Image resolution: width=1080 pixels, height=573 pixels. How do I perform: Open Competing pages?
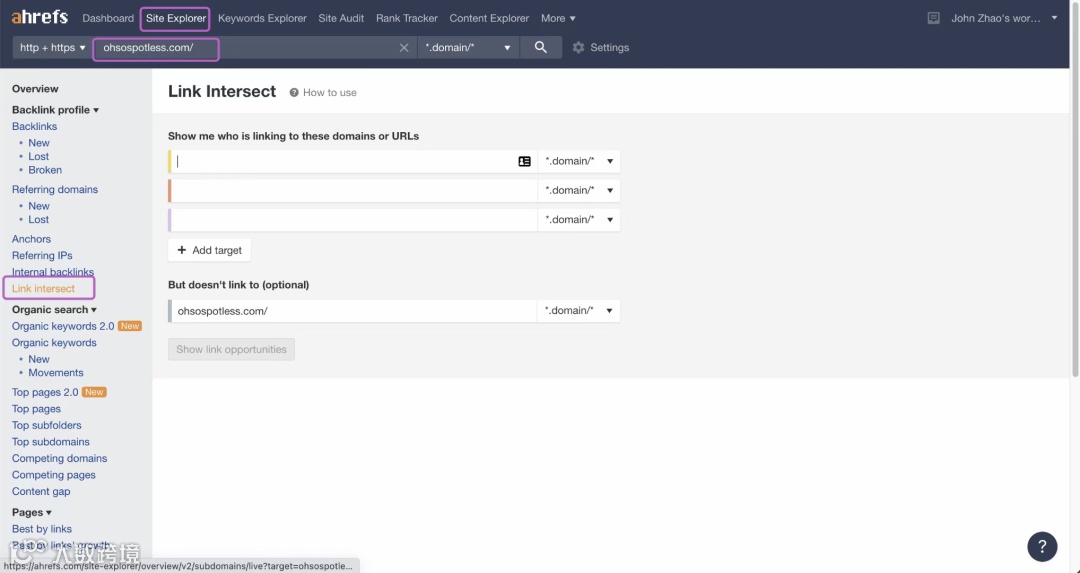click(54, 475)
